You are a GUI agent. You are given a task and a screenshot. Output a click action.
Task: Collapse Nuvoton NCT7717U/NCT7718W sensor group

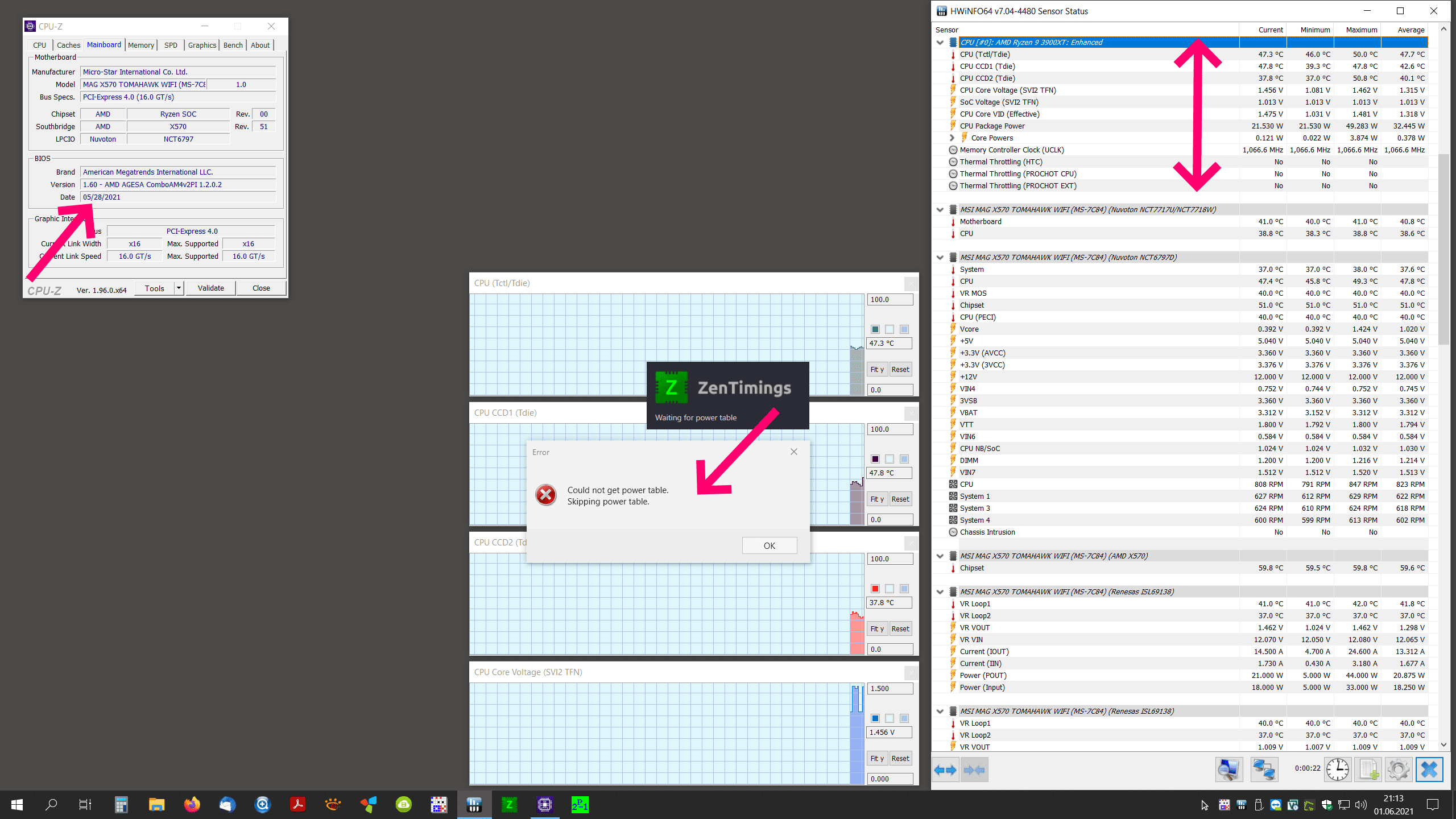coord(940,210)
